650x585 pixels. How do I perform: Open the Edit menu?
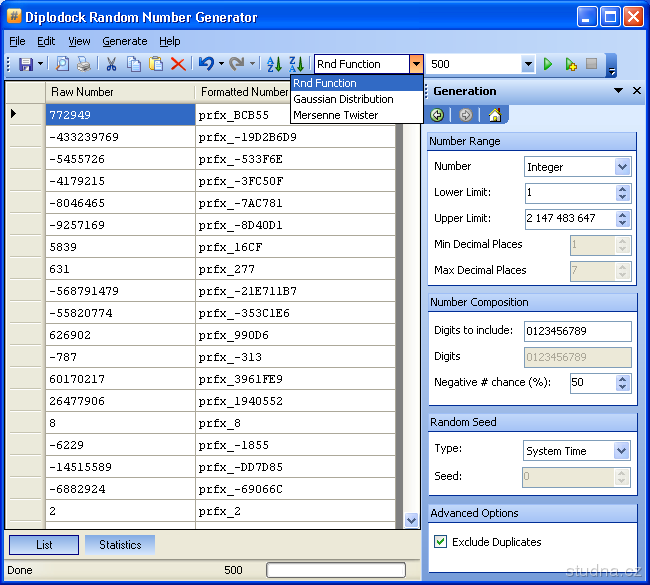point(46,41)
